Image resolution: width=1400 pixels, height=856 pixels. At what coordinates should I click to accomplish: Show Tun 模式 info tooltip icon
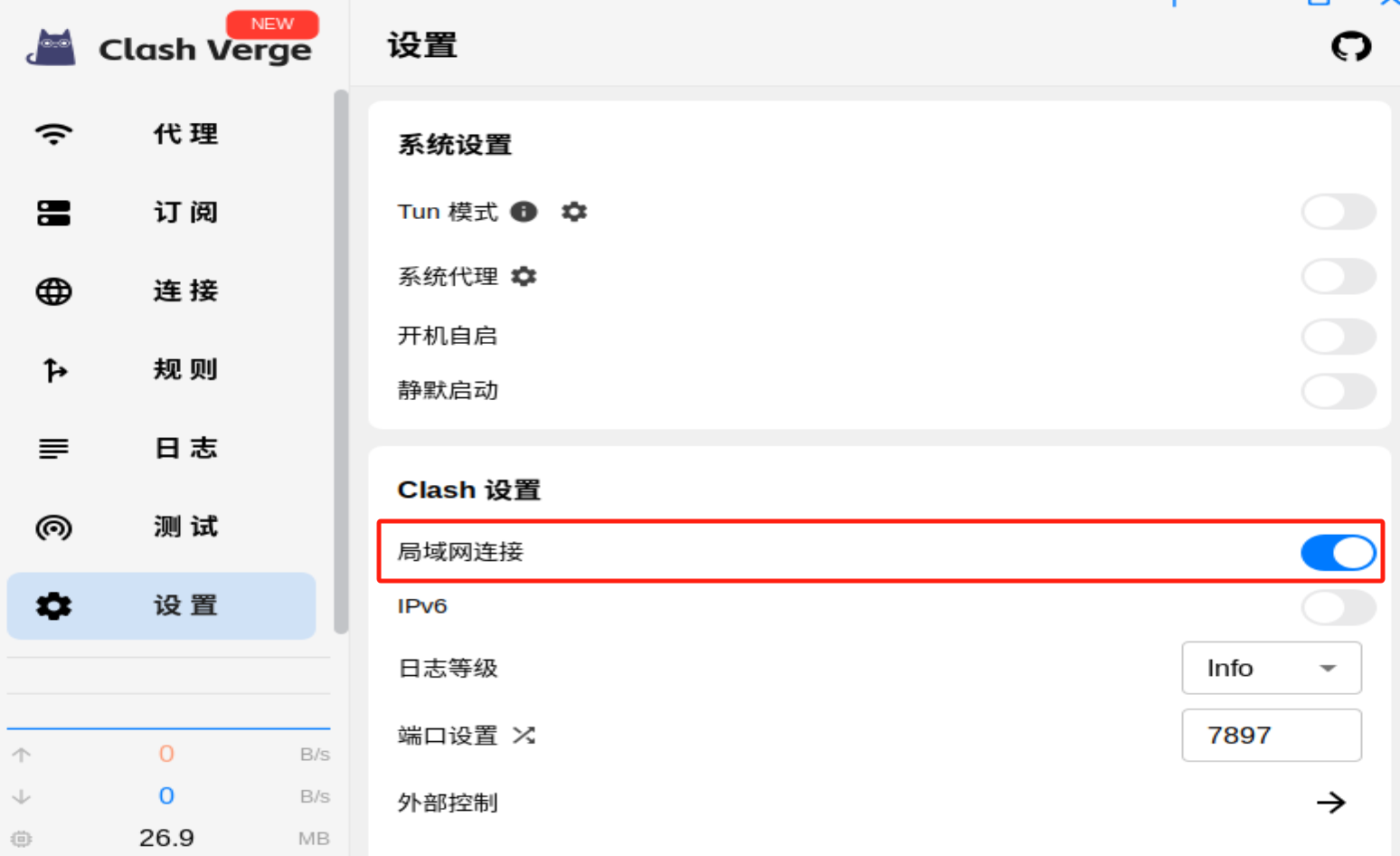pos(524,212)
